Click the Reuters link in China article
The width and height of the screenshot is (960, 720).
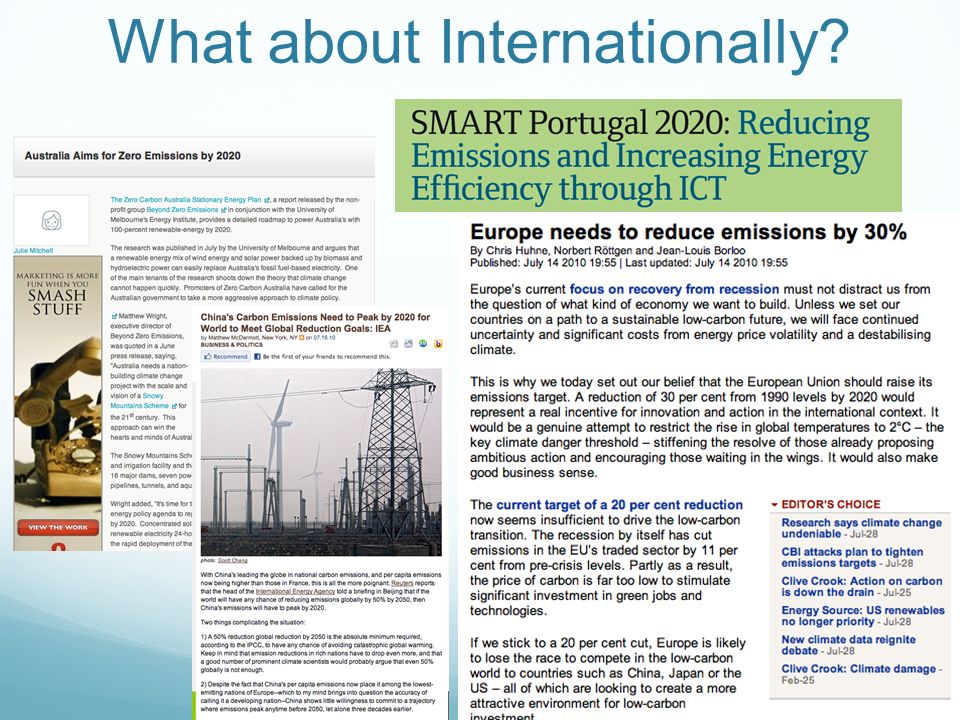402,583
